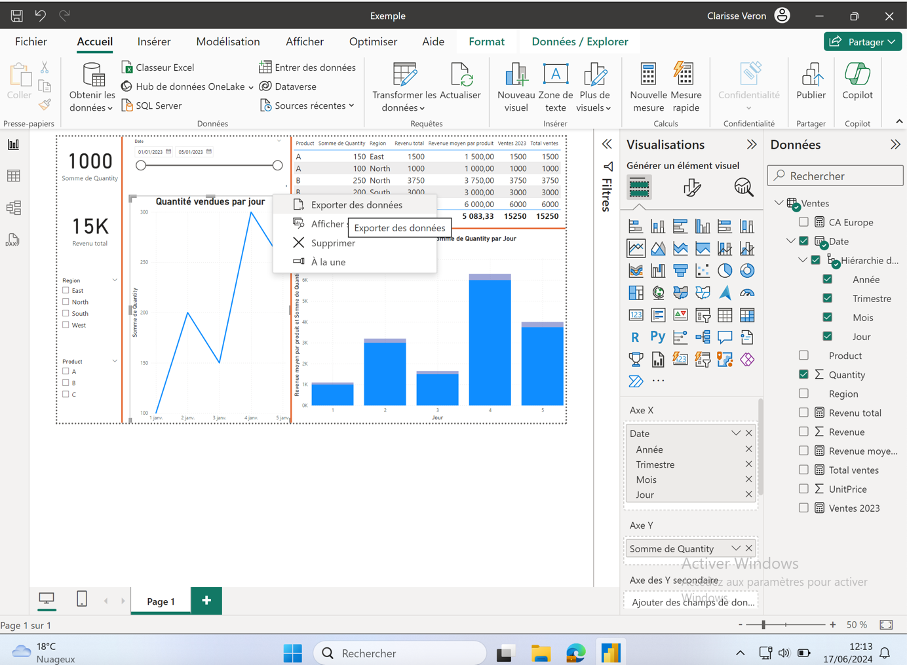Open Copilot from the ribbon
The height and width of the screenshot is (666, 908).
point(857,81)
